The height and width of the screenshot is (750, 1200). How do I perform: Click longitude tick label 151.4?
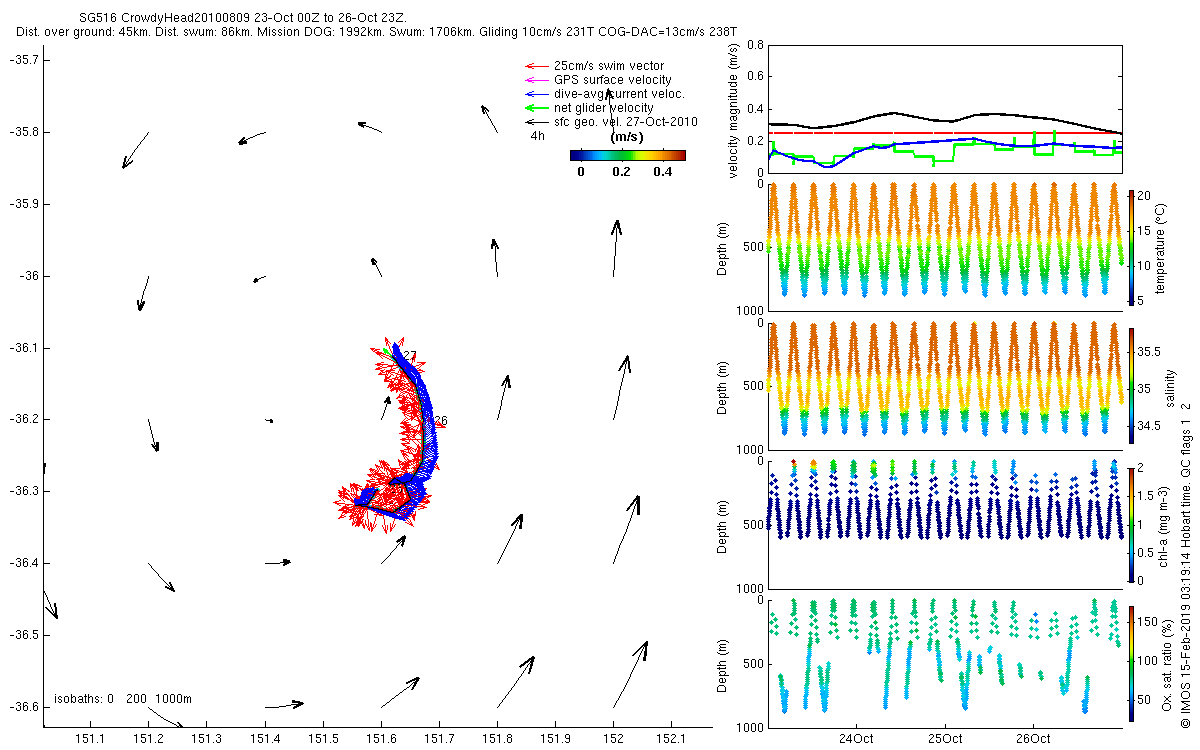(x=265, y=738)
